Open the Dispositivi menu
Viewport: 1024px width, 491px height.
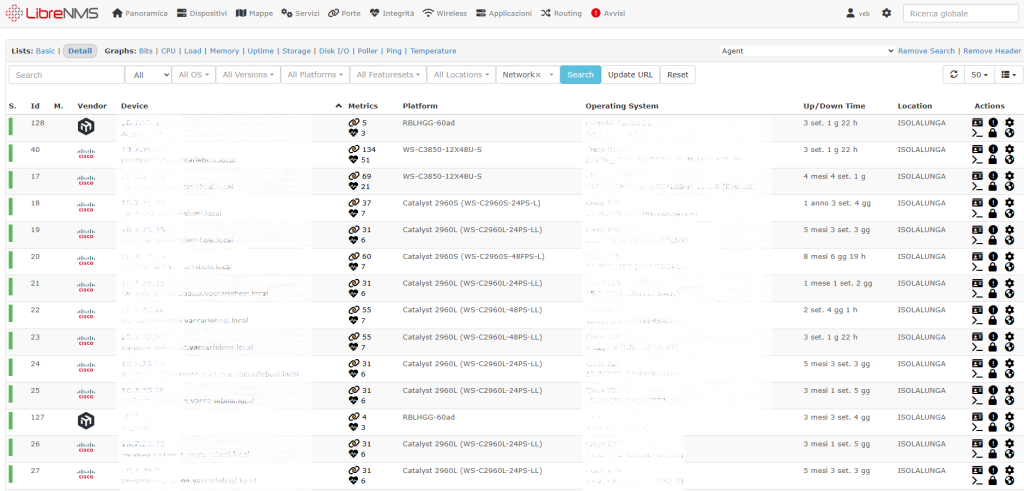(x=202, y=13)
